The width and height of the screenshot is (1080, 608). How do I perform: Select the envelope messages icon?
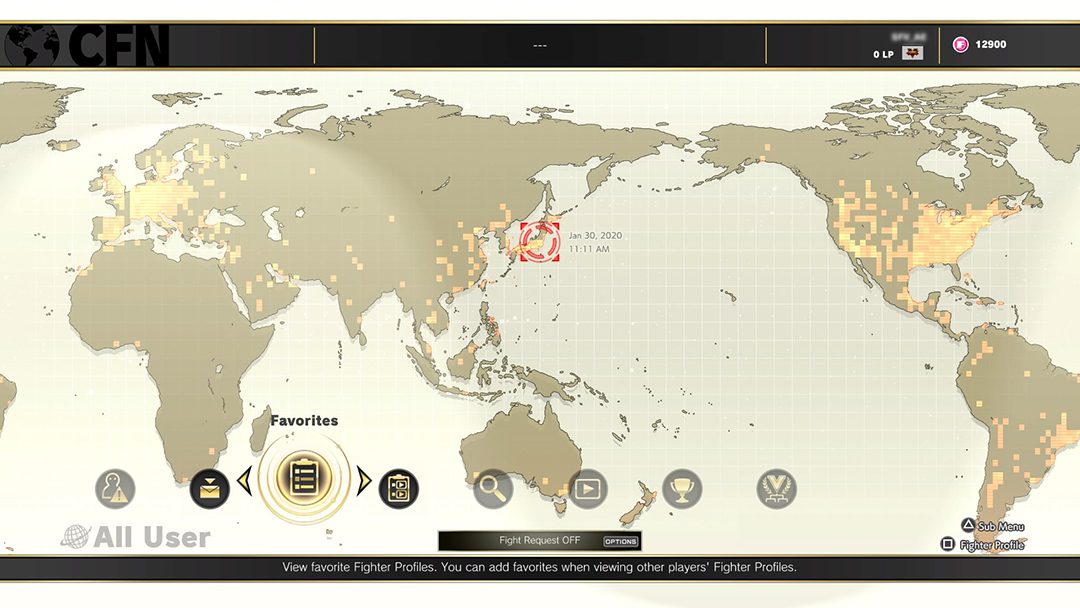[209, 490]
